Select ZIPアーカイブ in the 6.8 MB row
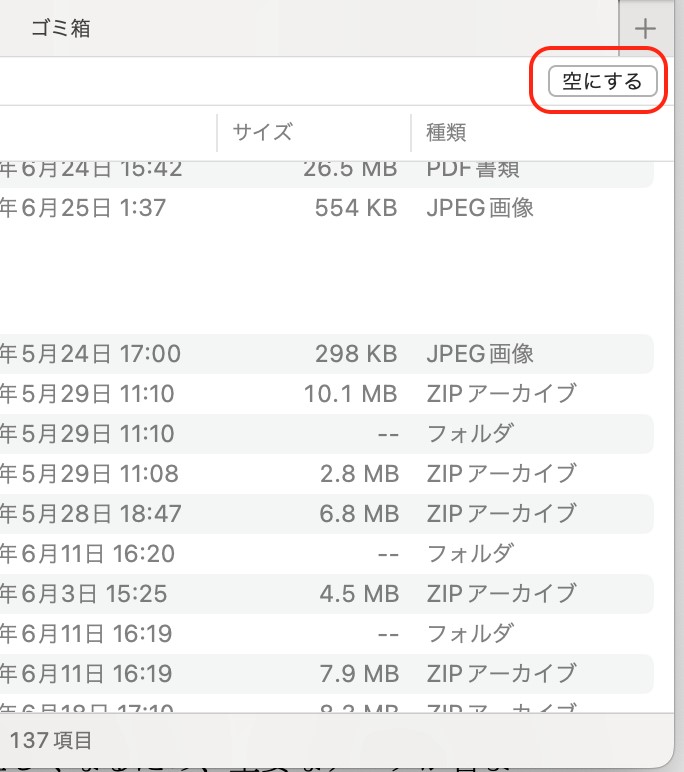 pyautogui.click(x=501, y=514)
